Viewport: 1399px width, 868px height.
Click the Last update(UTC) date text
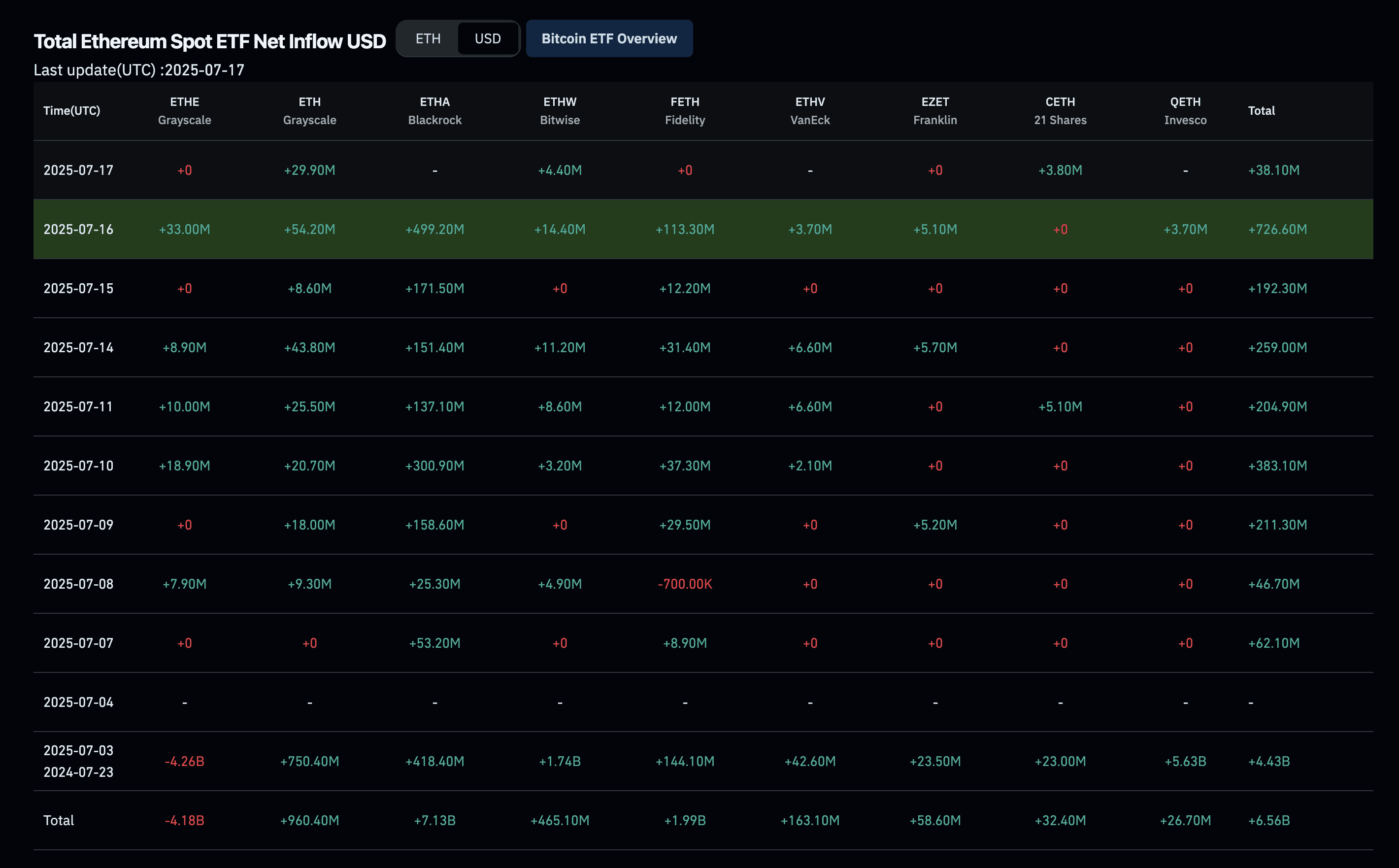point(139,70)
